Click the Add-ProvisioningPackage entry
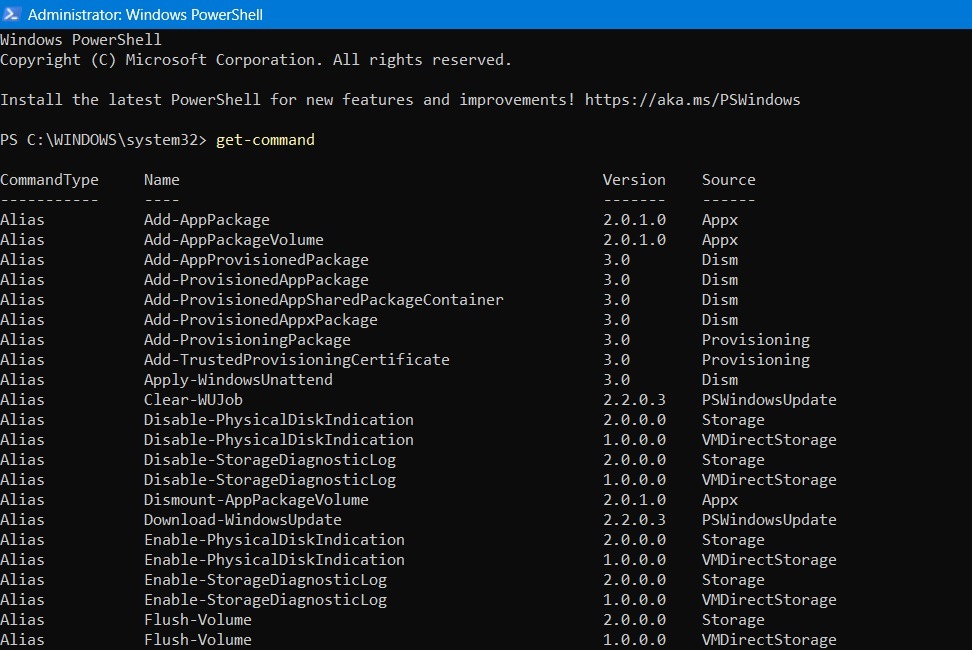This screenshot has height=650, width=972. click(250, 339)
